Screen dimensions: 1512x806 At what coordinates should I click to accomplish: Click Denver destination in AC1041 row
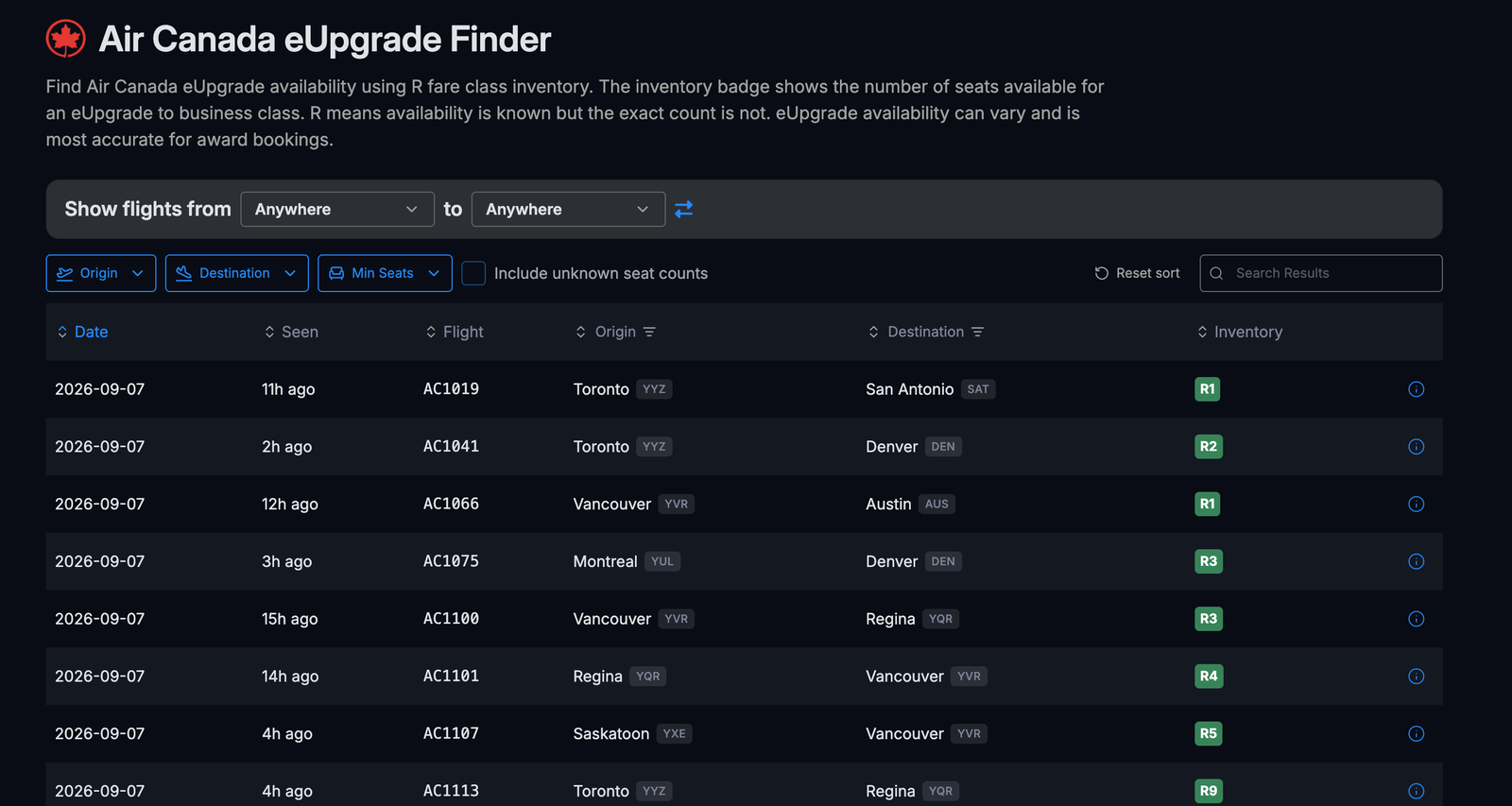click(x=892, y=447)
